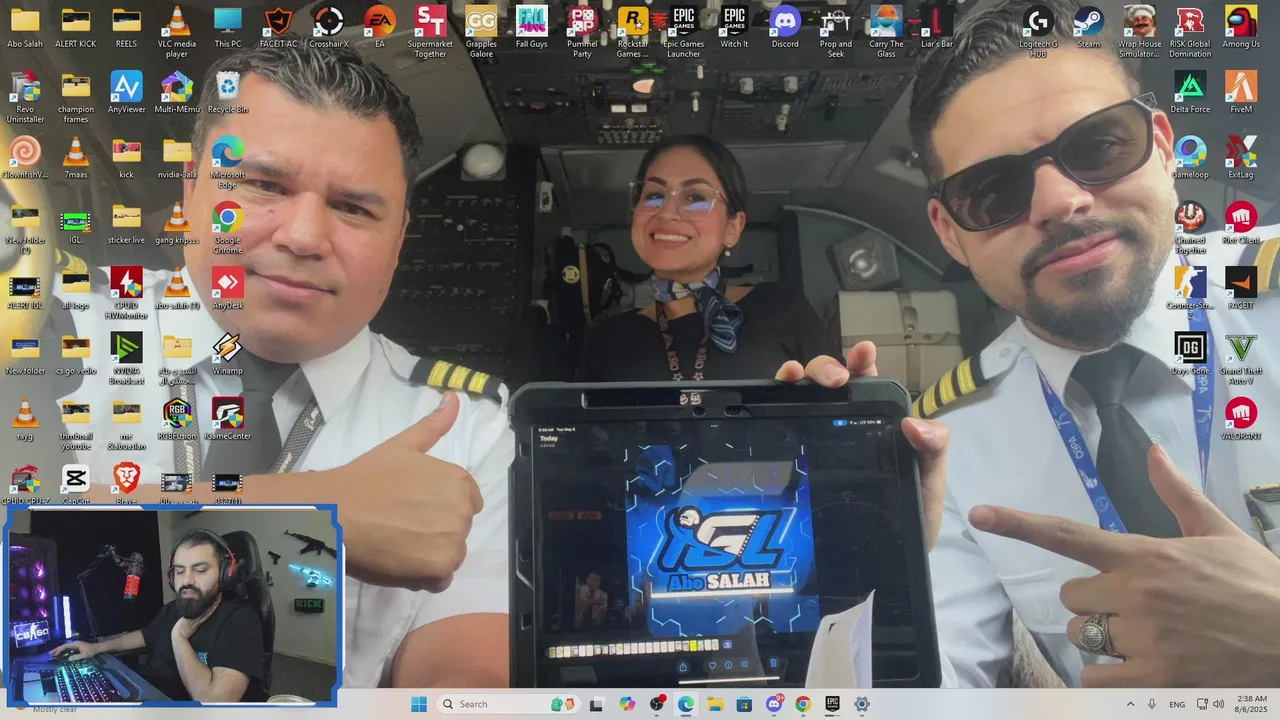Open the Settings gear in taskbar
1280x720 pixels.
[x=862, y=704]
